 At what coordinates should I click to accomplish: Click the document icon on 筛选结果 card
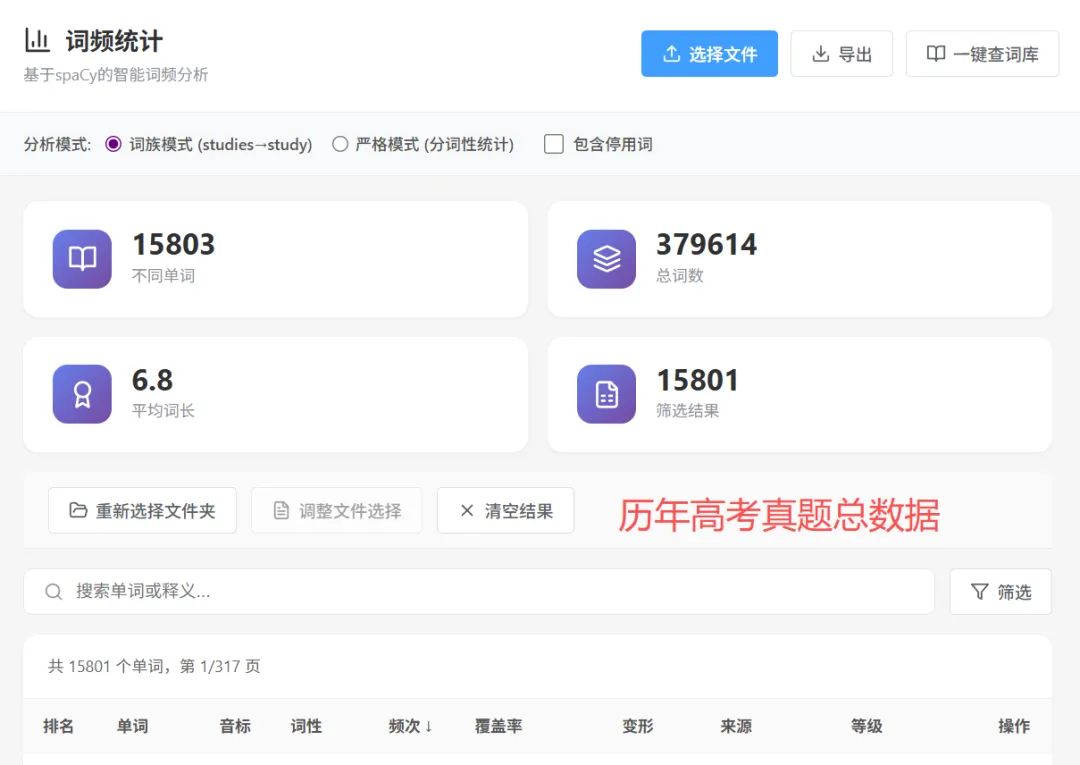(605, 393)
